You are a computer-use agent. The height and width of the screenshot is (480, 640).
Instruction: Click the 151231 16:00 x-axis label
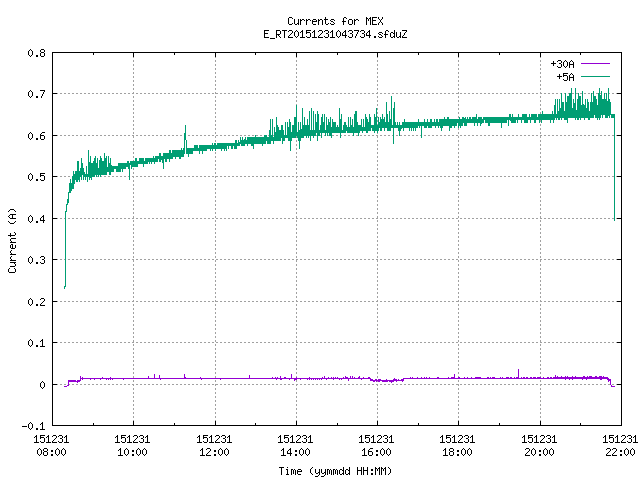376,445
